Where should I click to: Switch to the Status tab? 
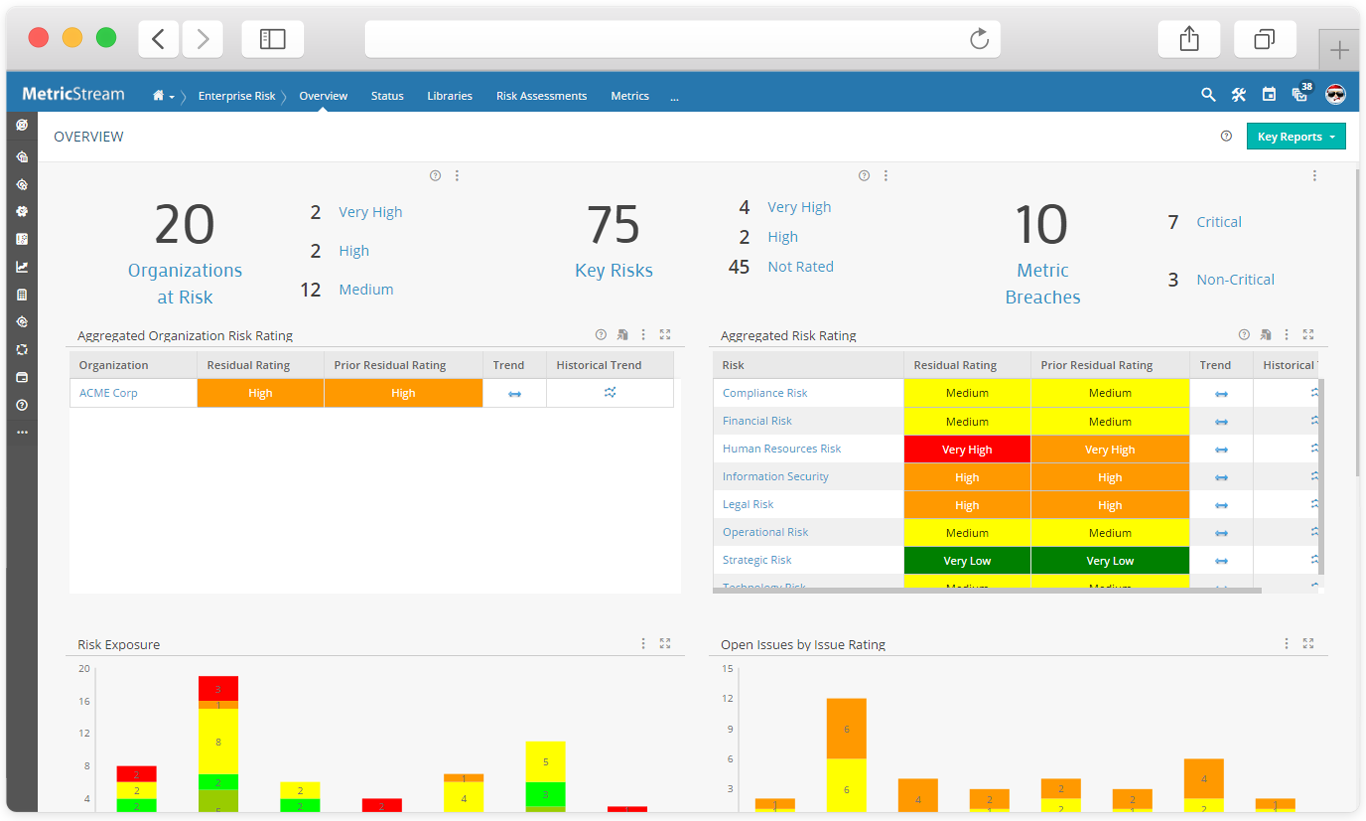387,95
